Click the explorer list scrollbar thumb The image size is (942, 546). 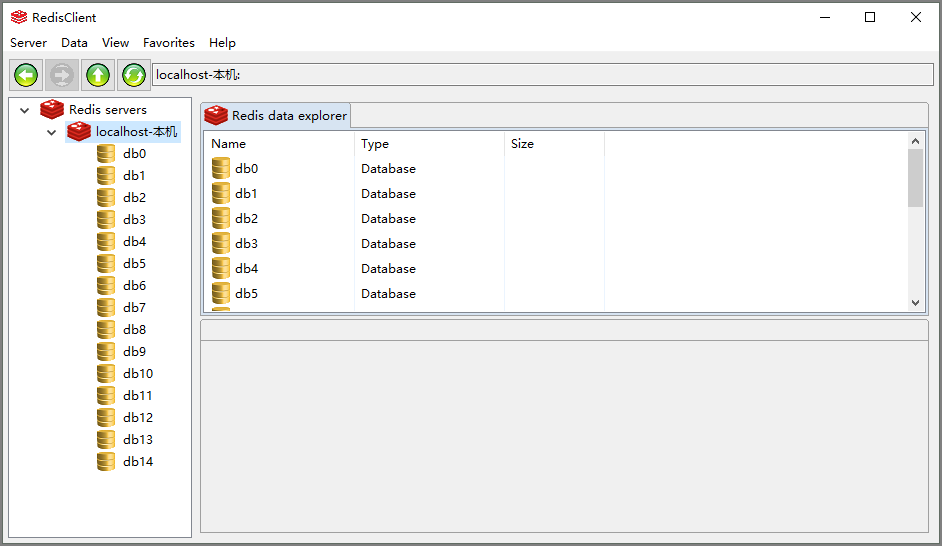point(916,178)
